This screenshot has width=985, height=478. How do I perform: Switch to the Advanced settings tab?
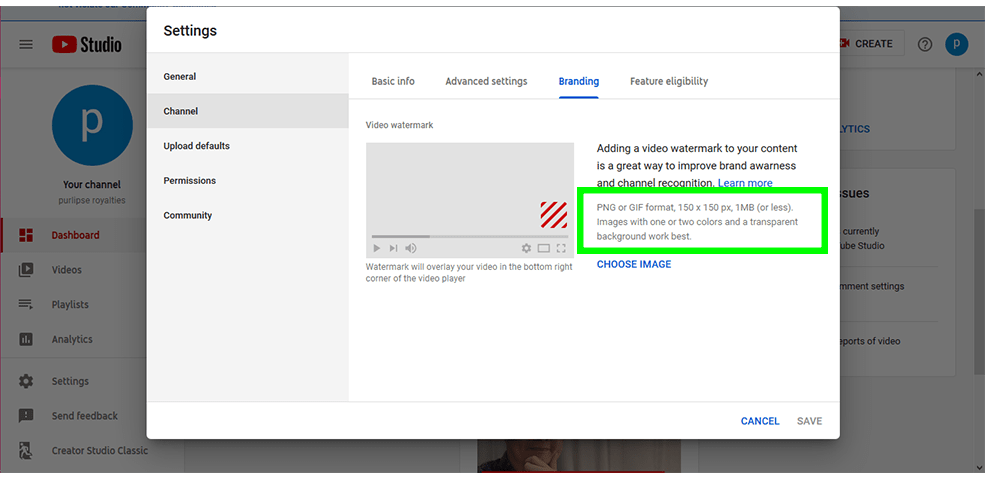[x=486, y=81]
